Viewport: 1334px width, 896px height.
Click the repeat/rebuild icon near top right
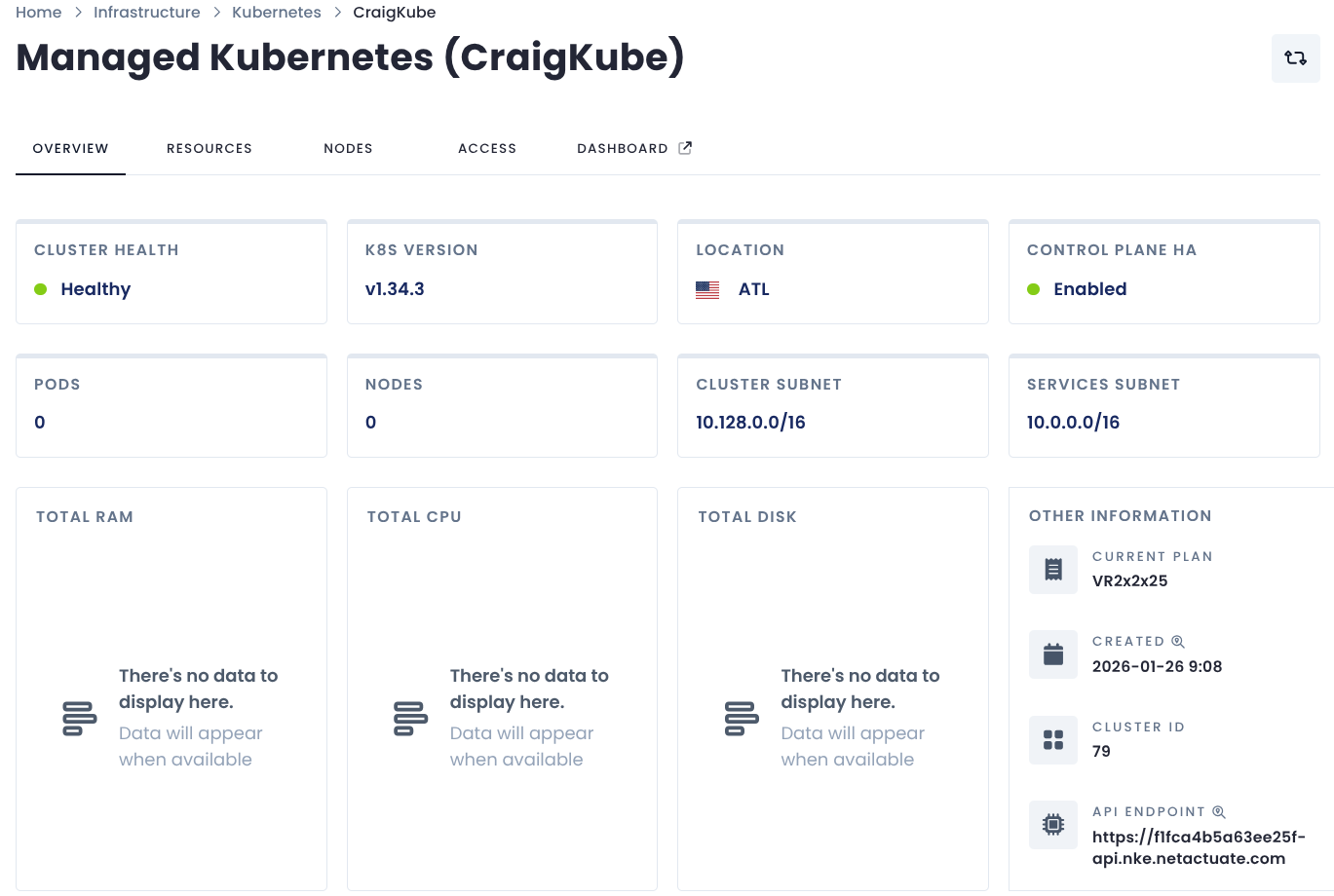point(1295,57)
